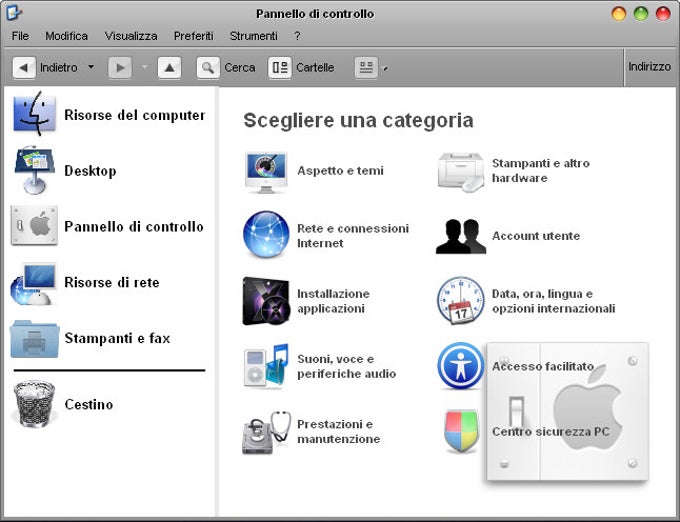Open the Preferiti menu
The image size is (680, 522).
(x=193, y=36)
